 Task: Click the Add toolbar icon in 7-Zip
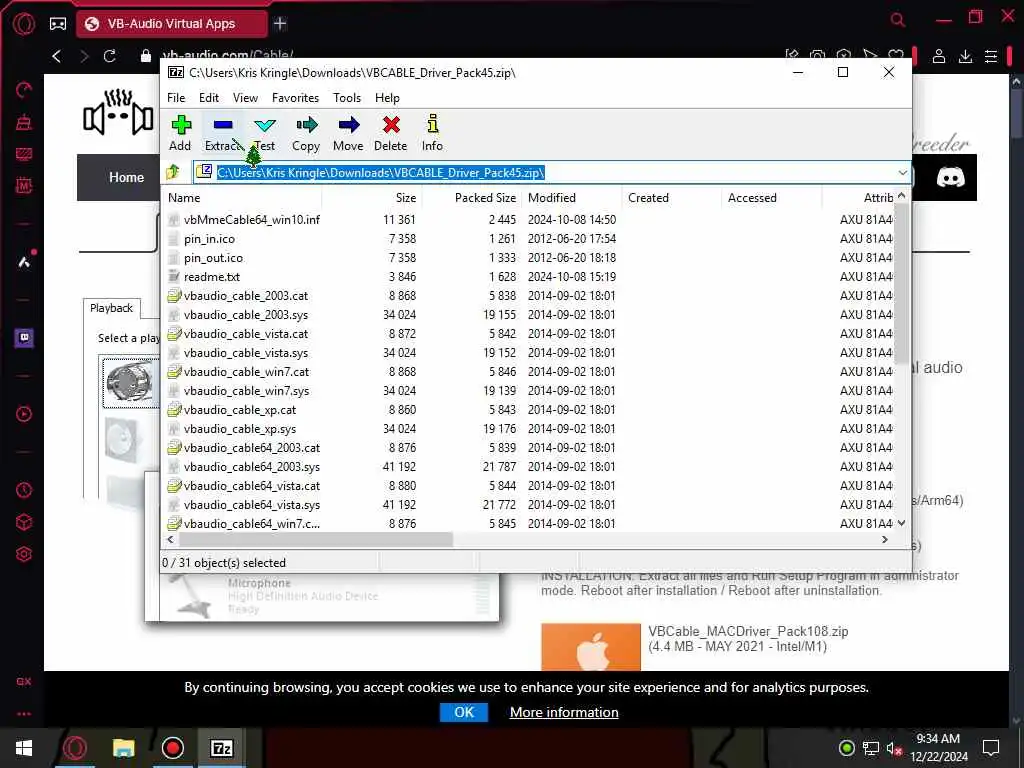[x=180, y=133]
